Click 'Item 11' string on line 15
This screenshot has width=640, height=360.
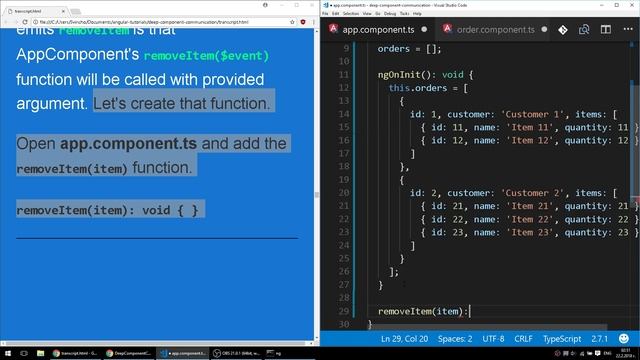(530, 127)
